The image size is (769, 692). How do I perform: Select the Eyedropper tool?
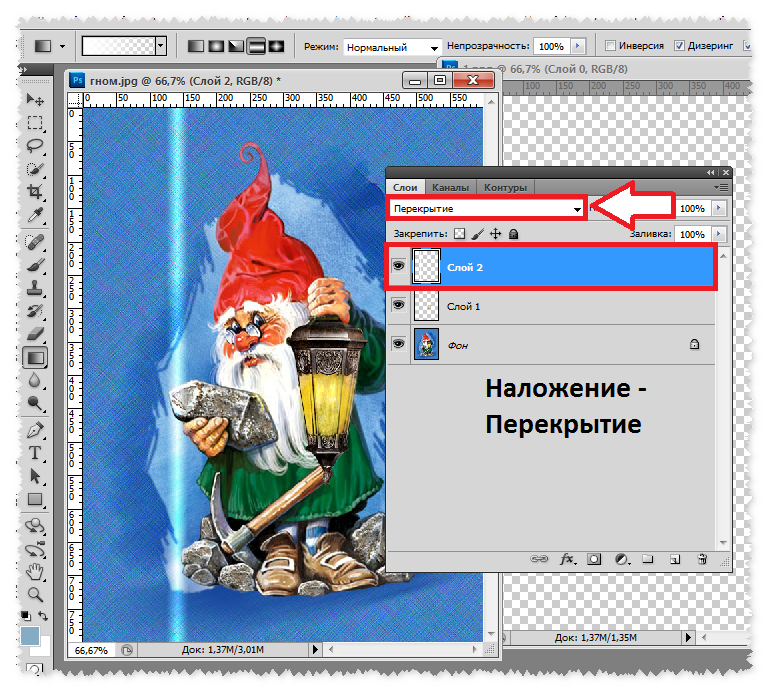[x=35, y=215]
